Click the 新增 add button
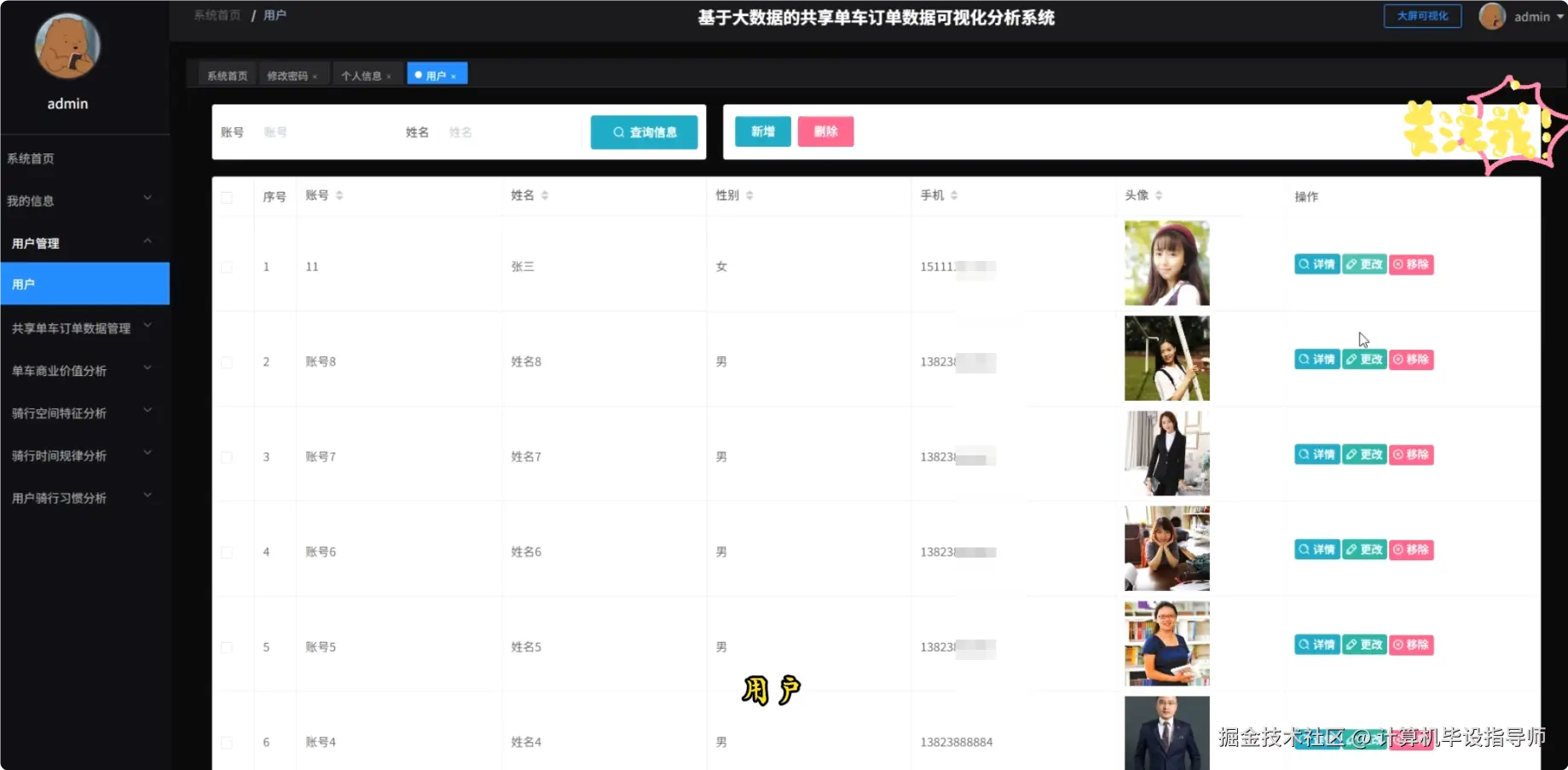Image resolution: width=1568 pixels, height=770 pixels. click(763, 131)
